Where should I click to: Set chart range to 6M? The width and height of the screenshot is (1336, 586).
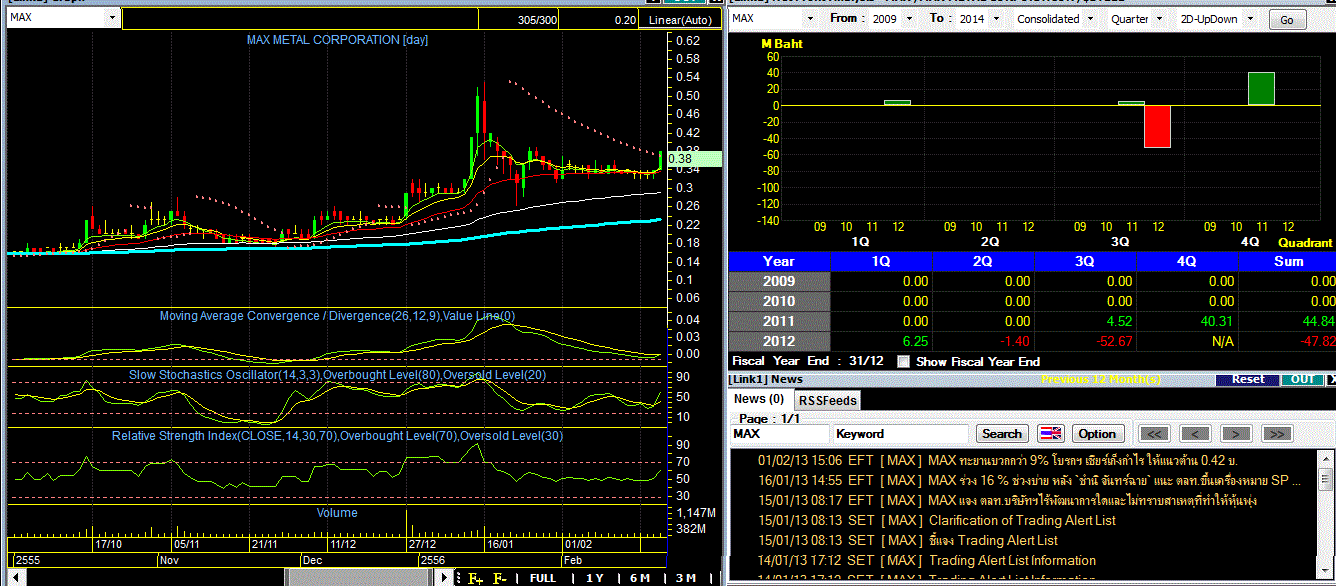pos(639,578)
